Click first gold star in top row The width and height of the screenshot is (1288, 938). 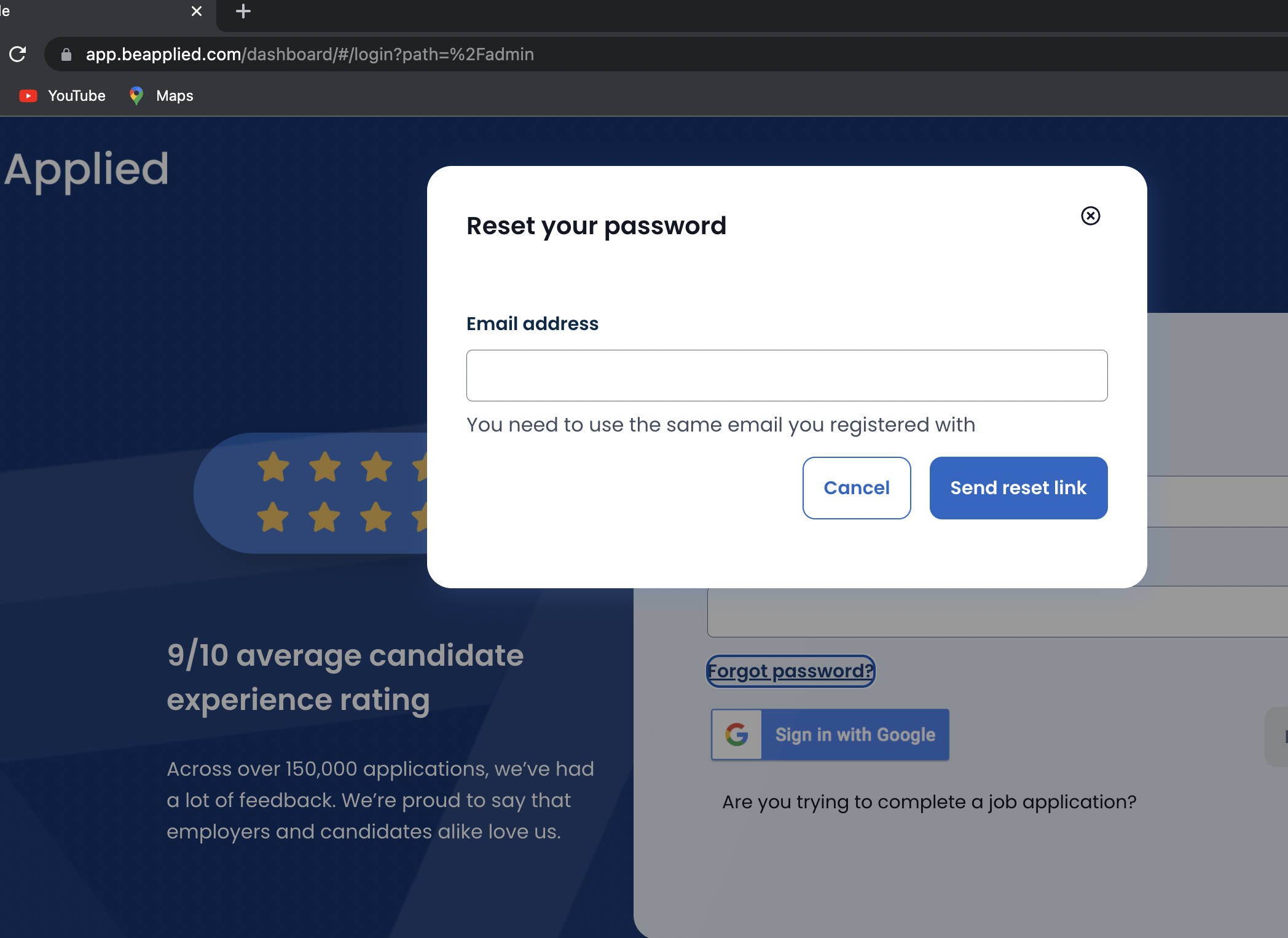tap(273, 467)
